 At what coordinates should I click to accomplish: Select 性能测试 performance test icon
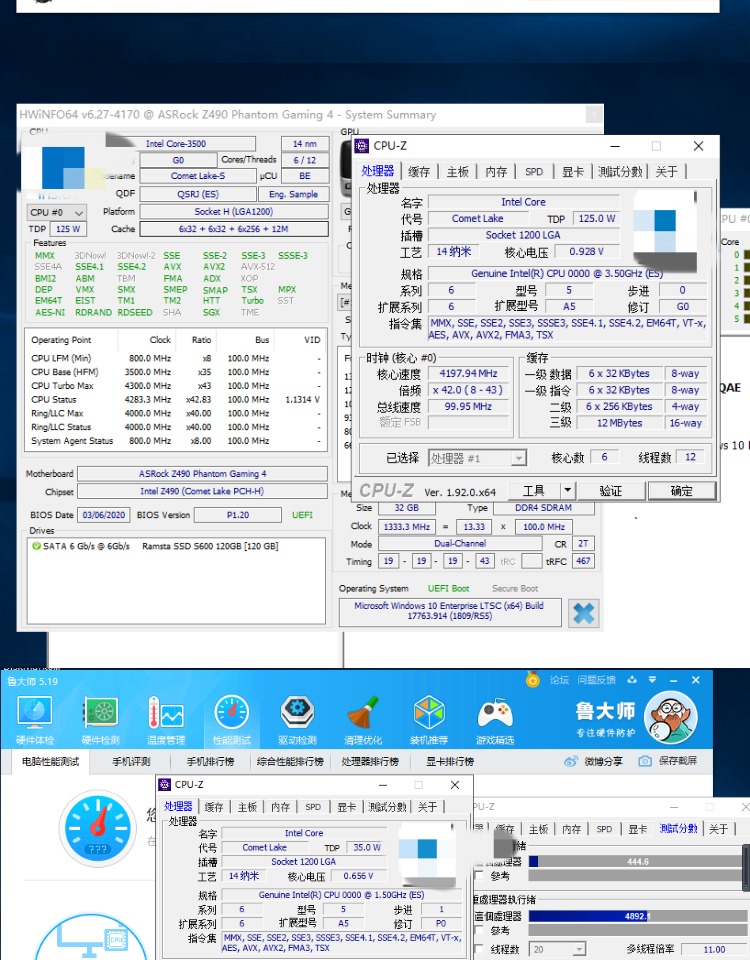[x=231, y=720]
